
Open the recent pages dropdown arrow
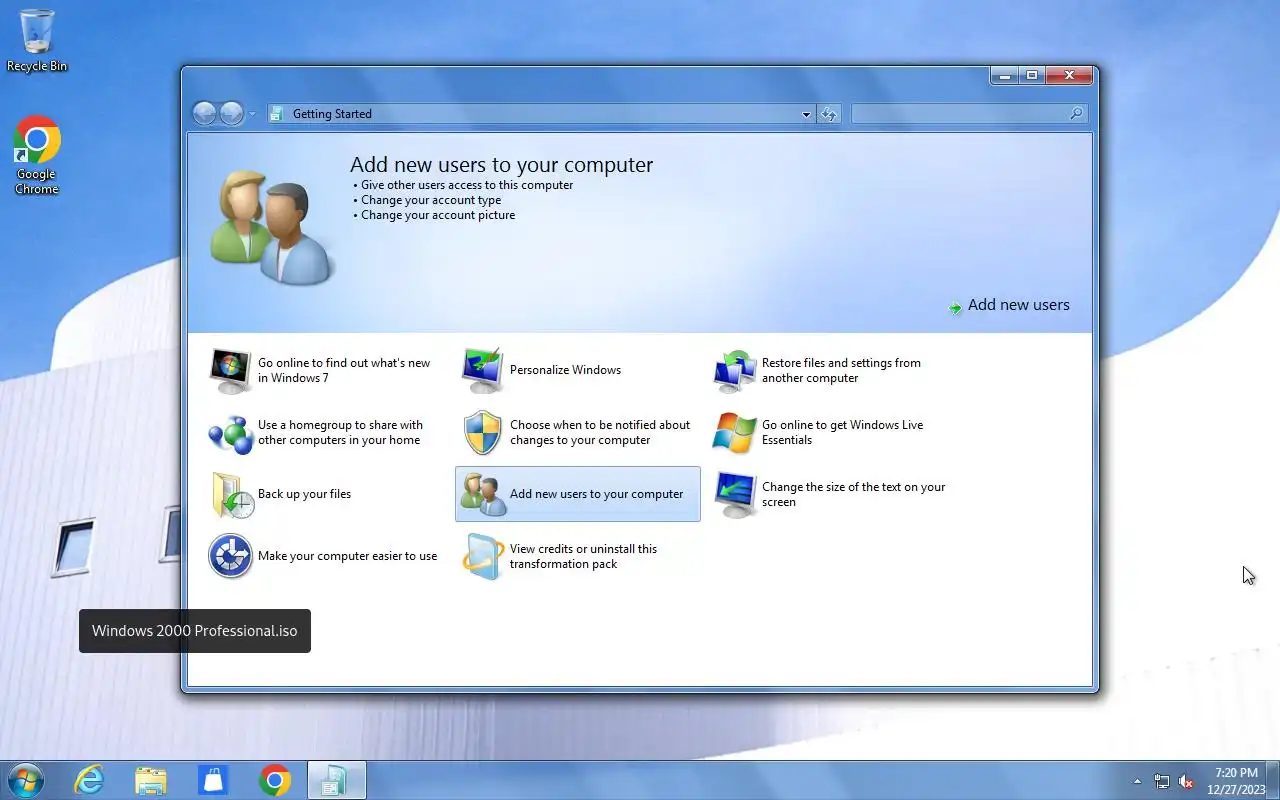coord(252,114)
